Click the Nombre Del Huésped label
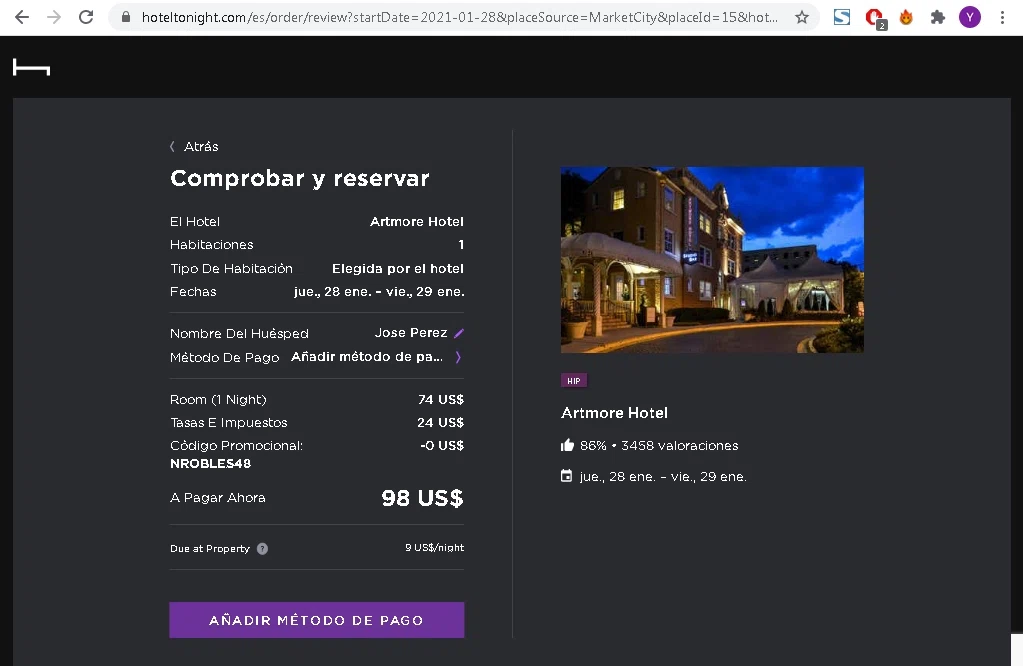The height and width of the screenshot is (666, 1023). point(239,333)
